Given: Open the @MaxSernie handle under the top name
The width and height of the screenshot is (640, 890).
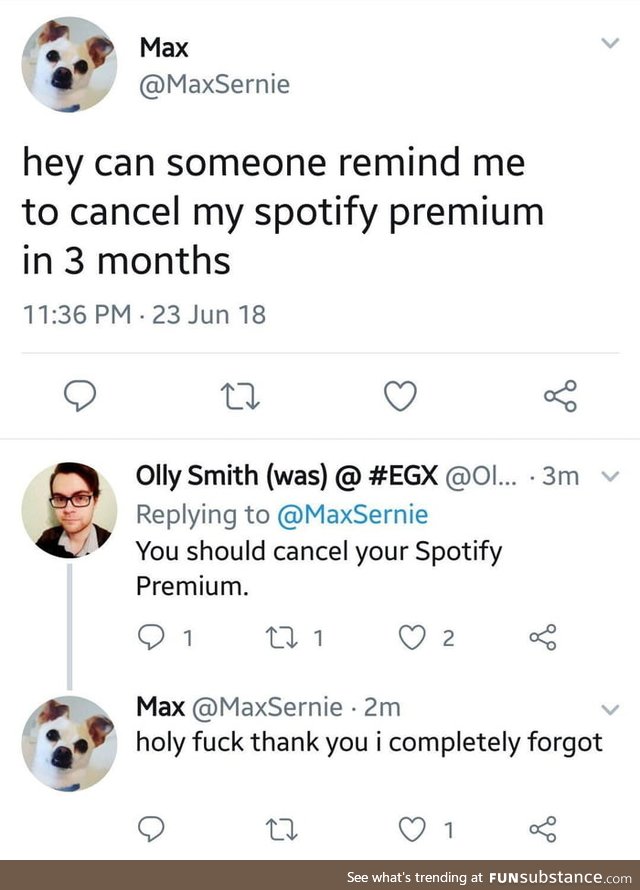Looking at the screenshot, I should click(x=214, y=85).
